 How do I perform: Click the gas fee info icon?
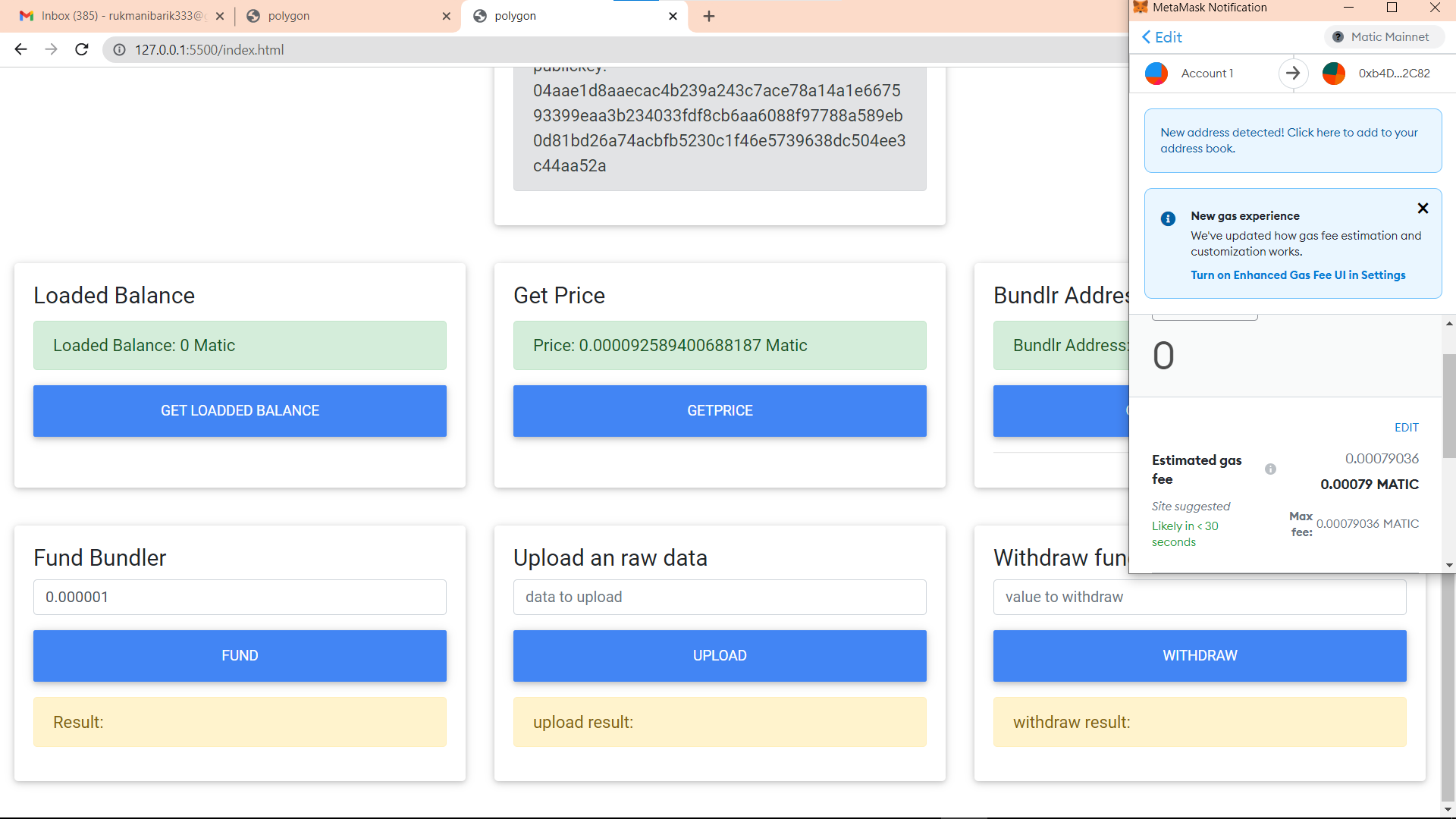[x=1270, y=469]
